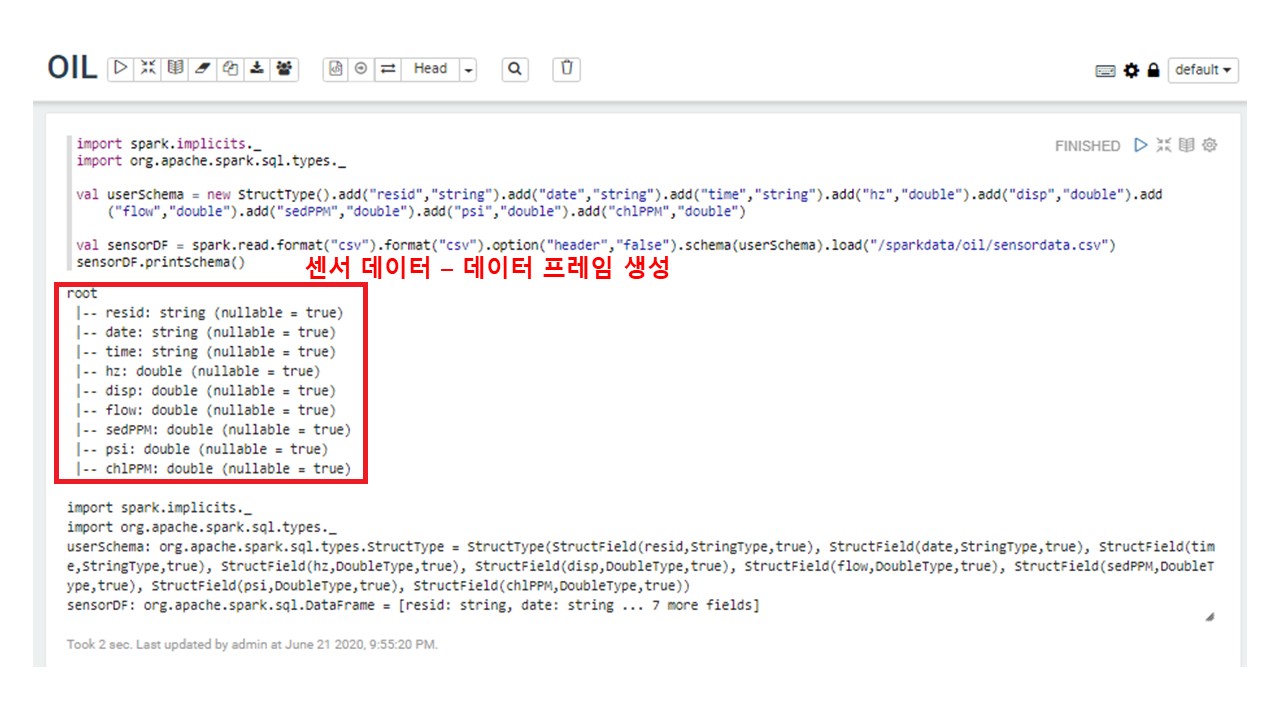Move note to trash with the bin icon
Image resolution: width=1280 pixels, height=720 pixels.
tap(567, 69)
